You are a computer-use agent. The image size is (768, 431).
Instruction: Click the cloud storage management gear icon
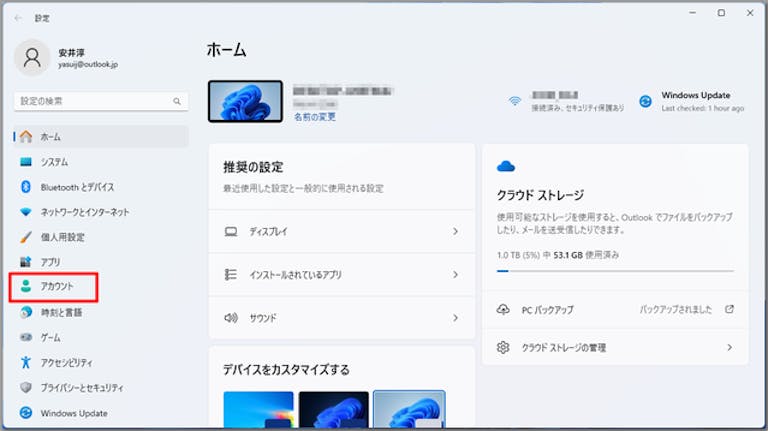tap(503, 347)
